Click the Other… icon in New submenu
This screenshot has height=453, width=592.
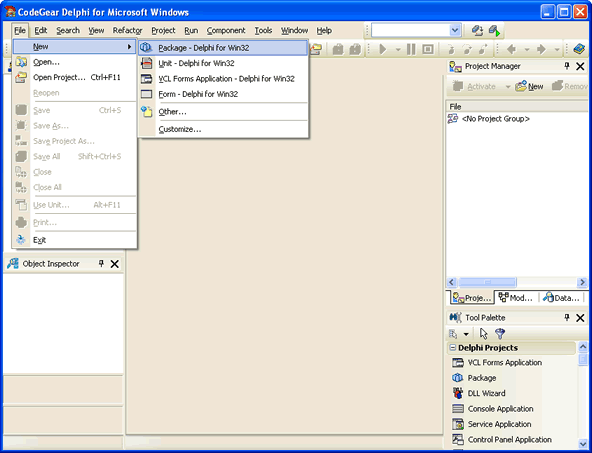(146, 111)
